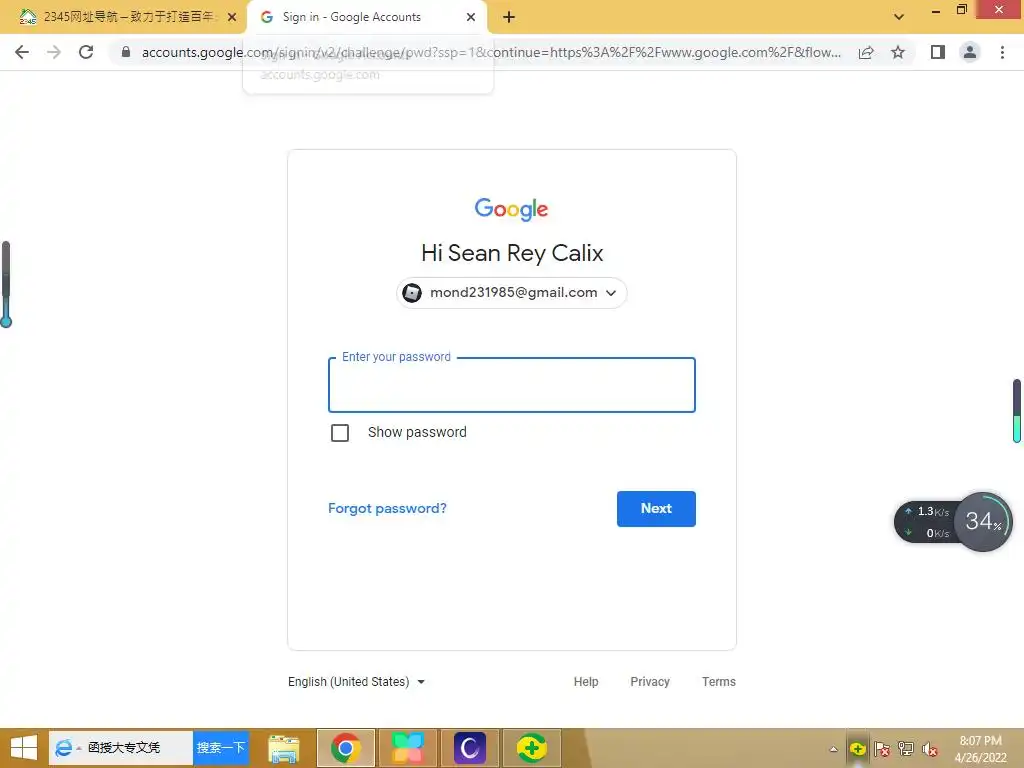This screenshot has width=1024, height=768.
Task: Close the 2345网址导航 tab
Action: (x=232, y=18)
